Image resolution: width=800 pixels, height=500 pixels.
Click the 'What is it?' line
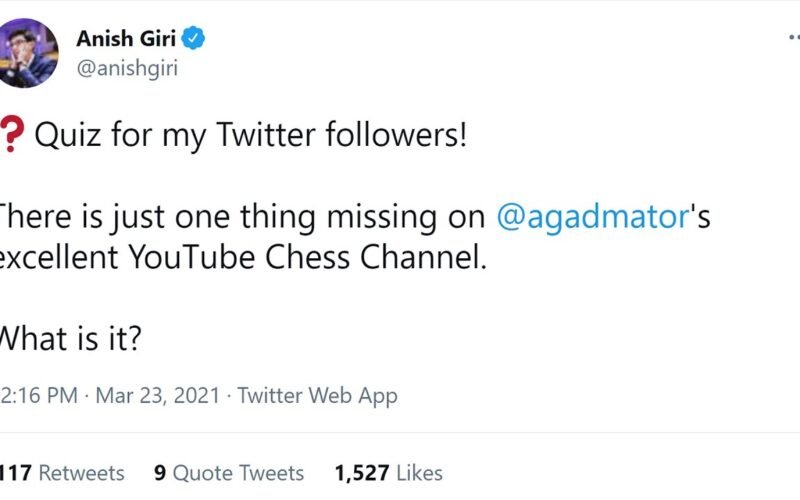[68, 339]
